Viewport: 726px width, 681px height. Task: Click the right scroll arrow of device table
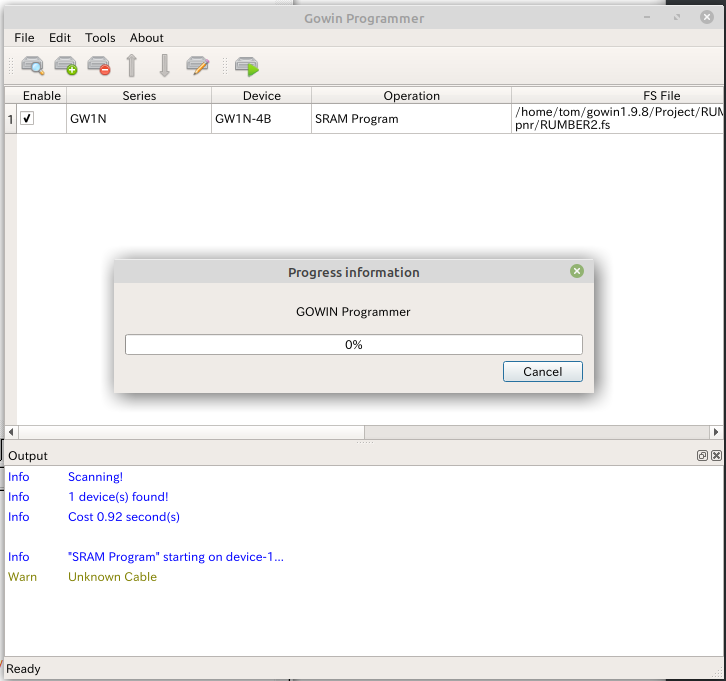point(716,432)
